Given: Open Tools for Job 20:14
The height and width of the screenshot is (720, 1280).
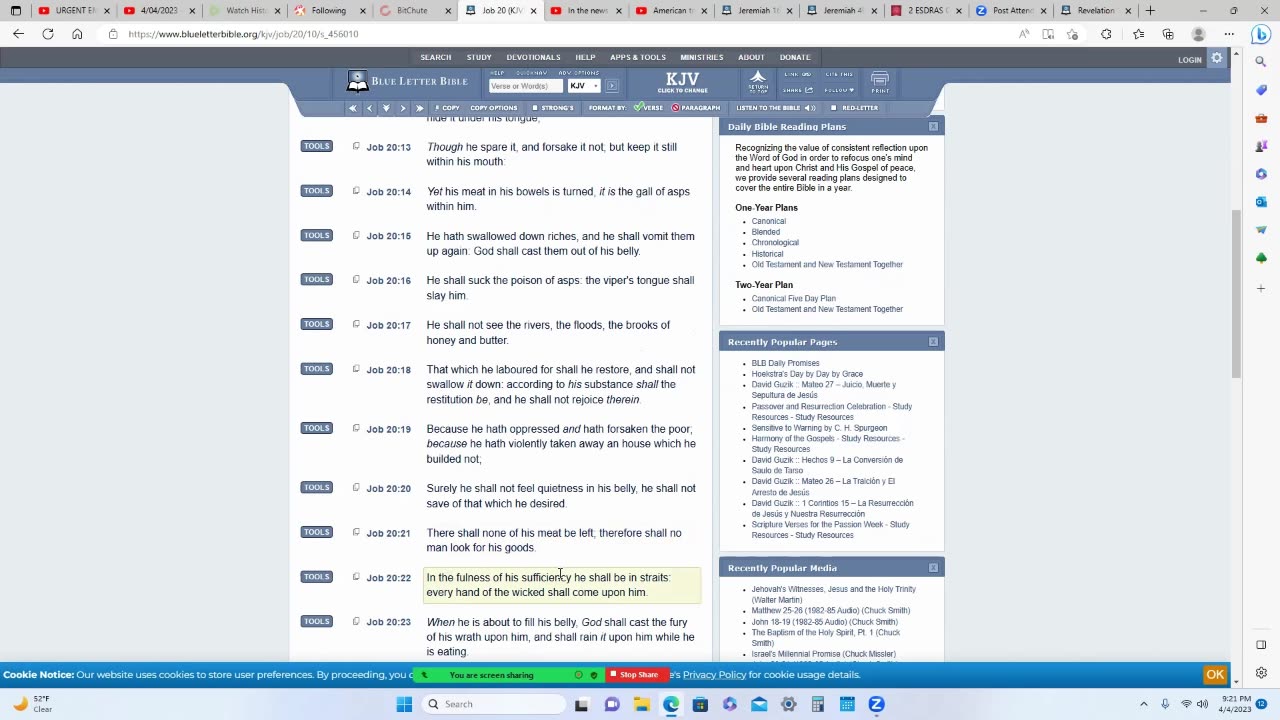Looking at the screenshot, I should 316,191.
